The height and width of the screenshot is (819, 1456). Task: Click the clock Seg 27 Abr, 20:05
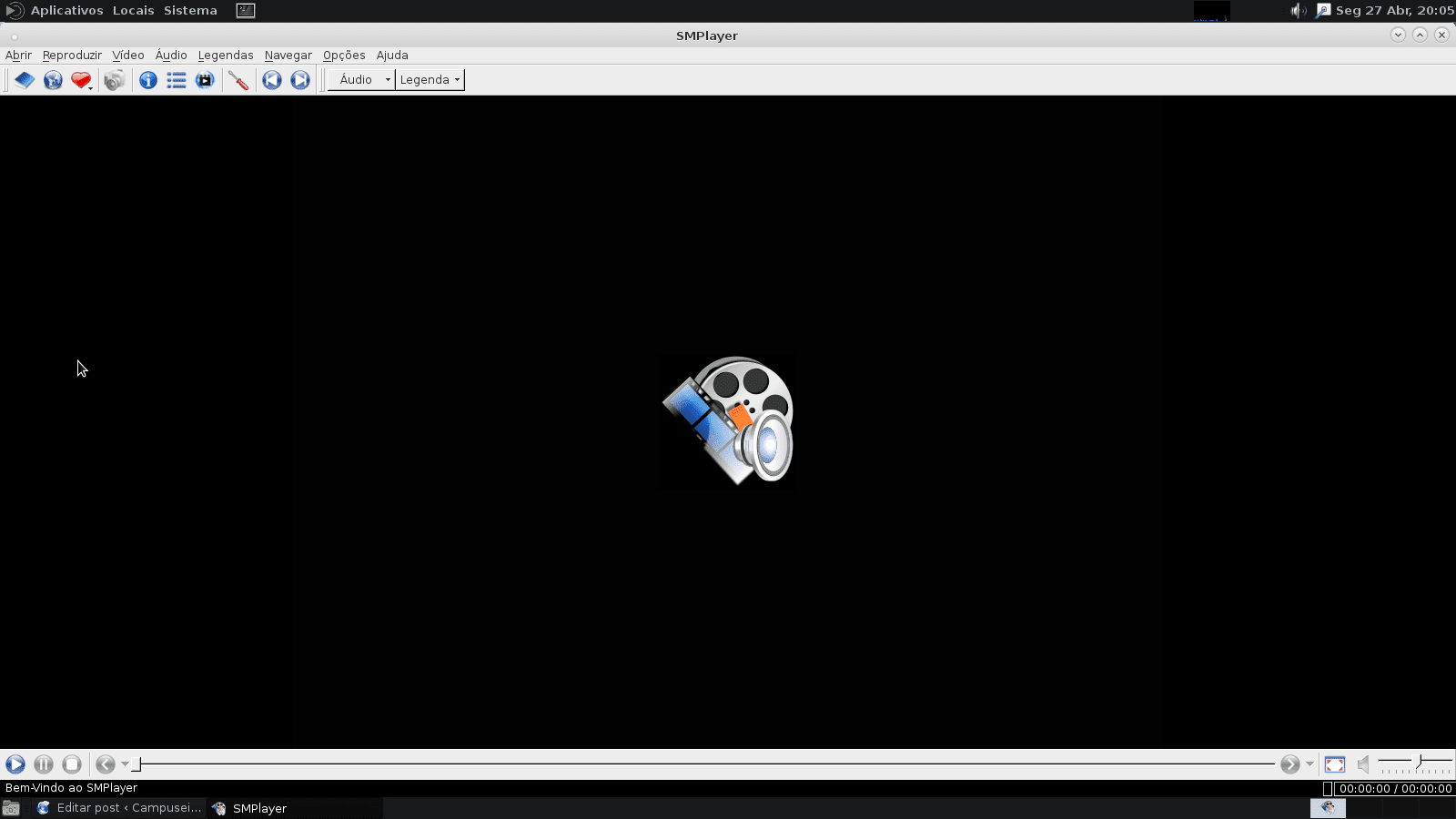(x=1394, y=11)
